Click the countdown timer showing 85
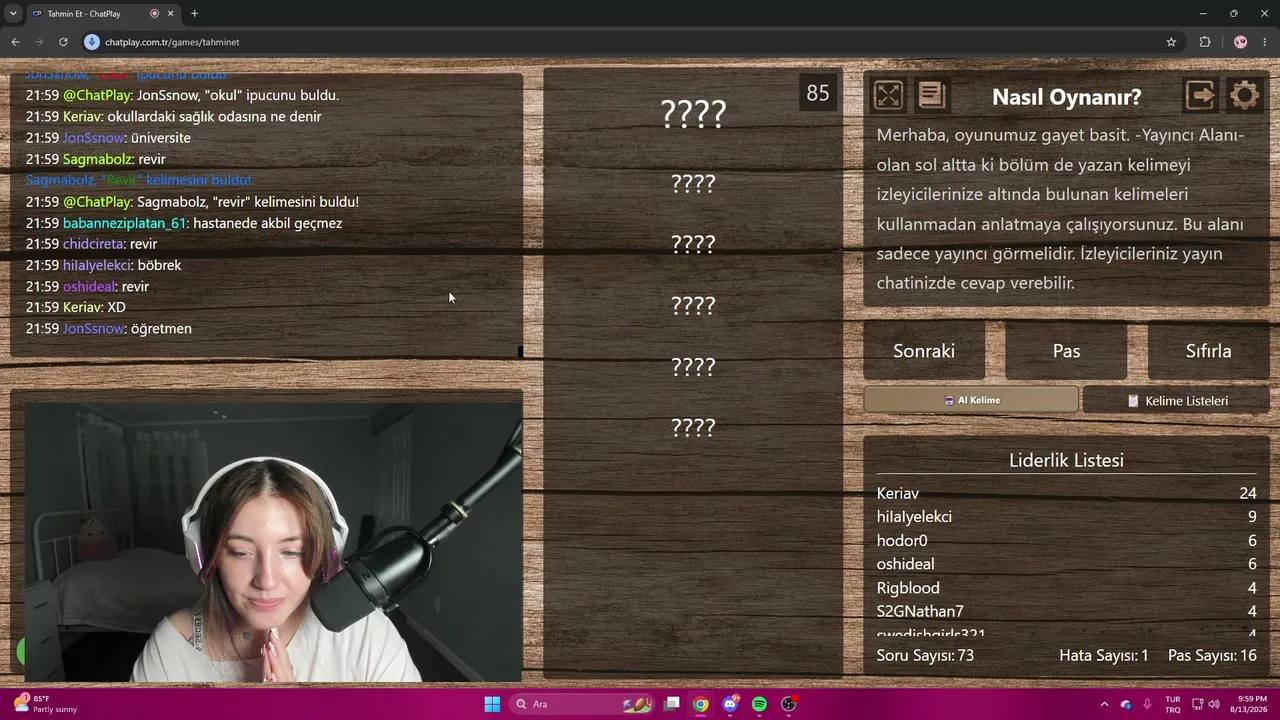 tap(818, 93)
